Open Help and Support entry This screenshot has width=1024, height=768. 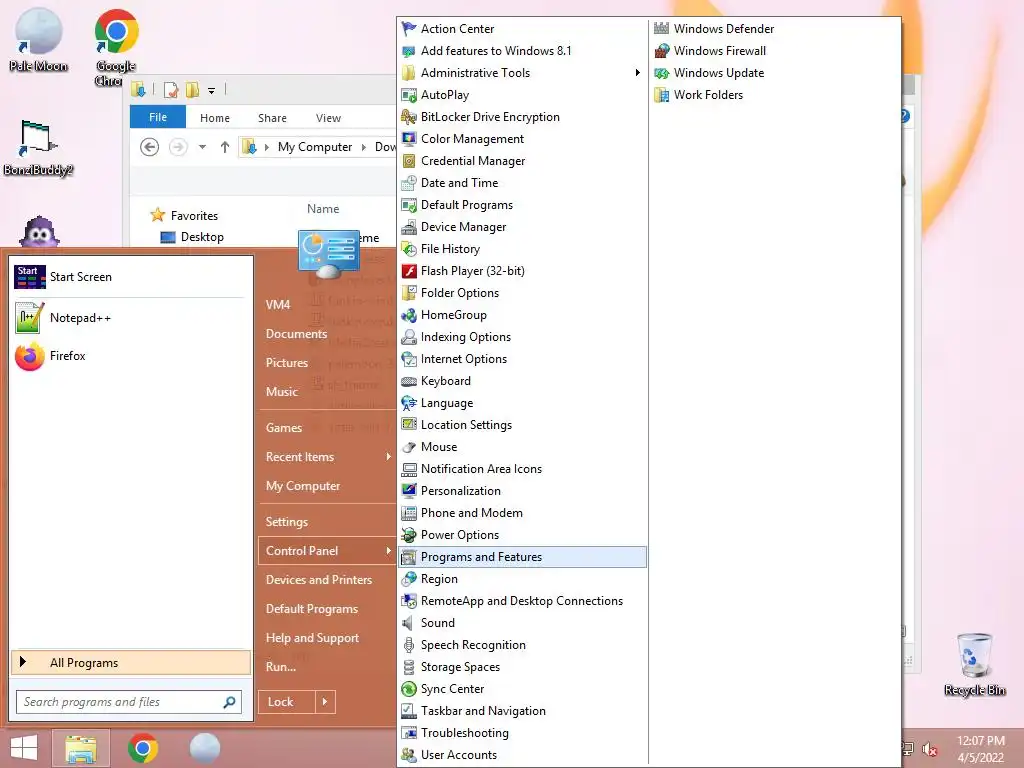312,638
